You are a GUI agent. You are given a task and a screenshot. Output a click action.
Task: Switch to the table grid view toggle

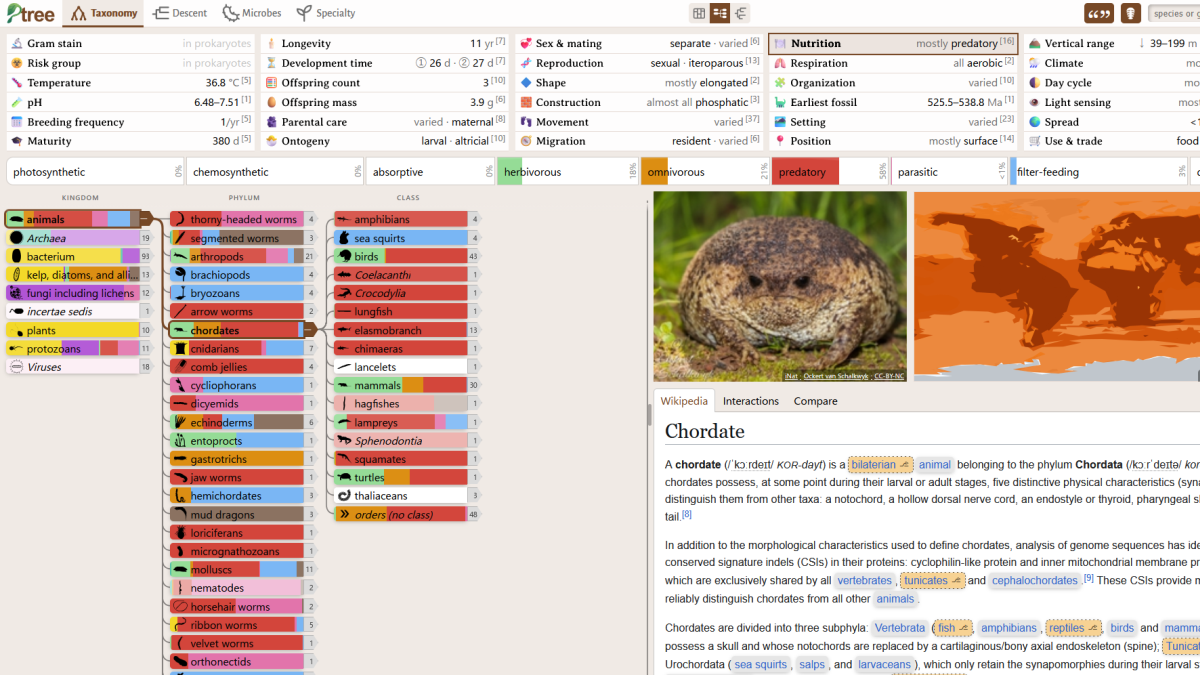tap(699, 13)
